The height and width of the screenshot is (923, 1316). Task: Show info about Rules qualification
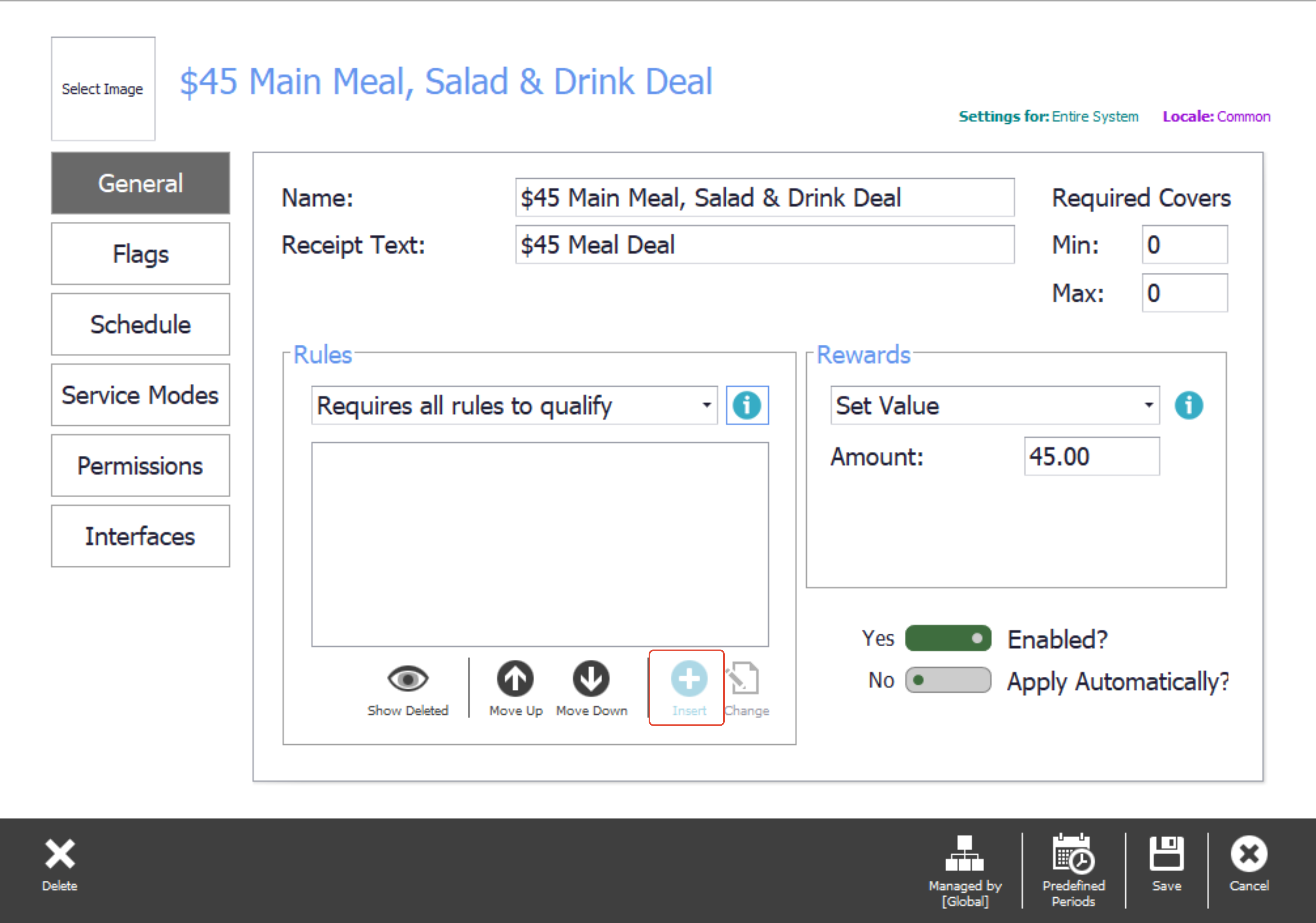tap(747, 406)
